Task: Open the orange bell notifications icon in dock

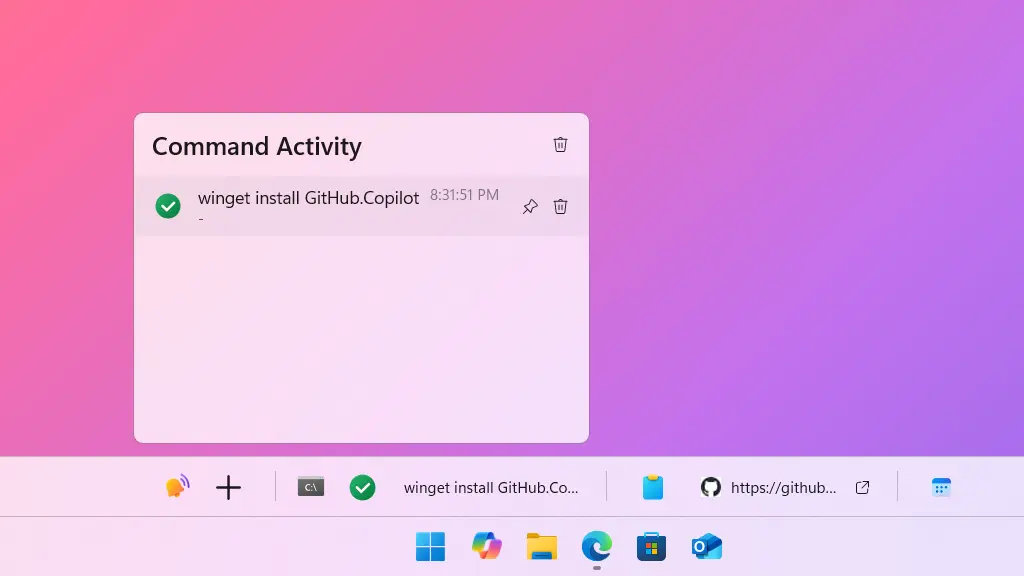Action: [177, 487]
